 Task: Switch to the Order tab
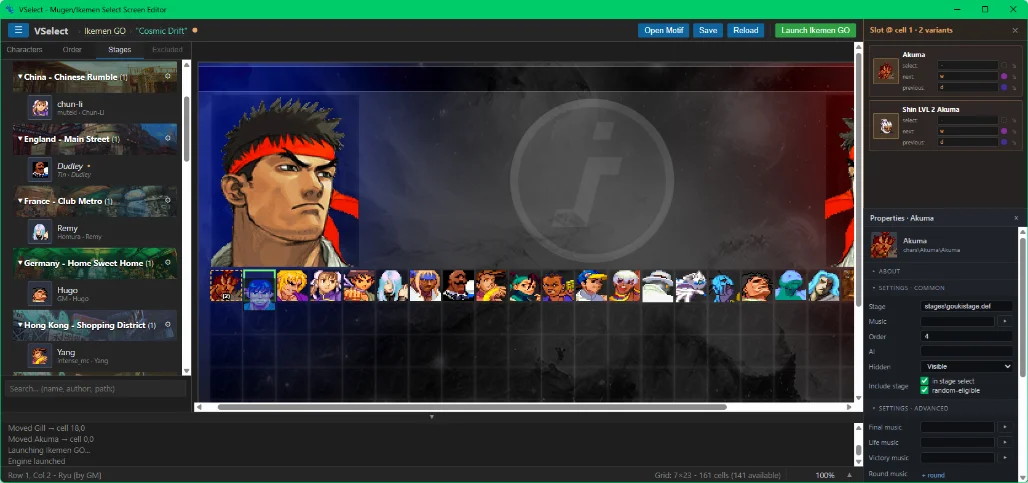pos(72,50)
